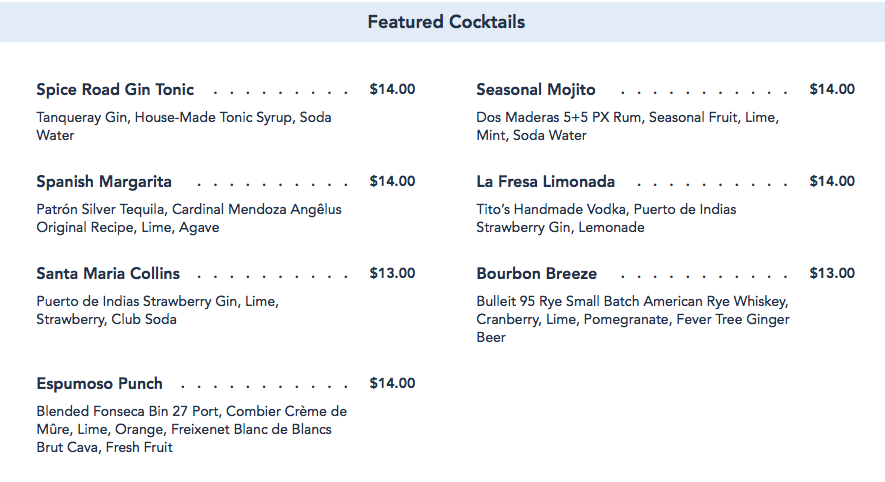Open the Spanish Margarita item
The height and width of the screenshot is (482, 885).
[104, 182]
